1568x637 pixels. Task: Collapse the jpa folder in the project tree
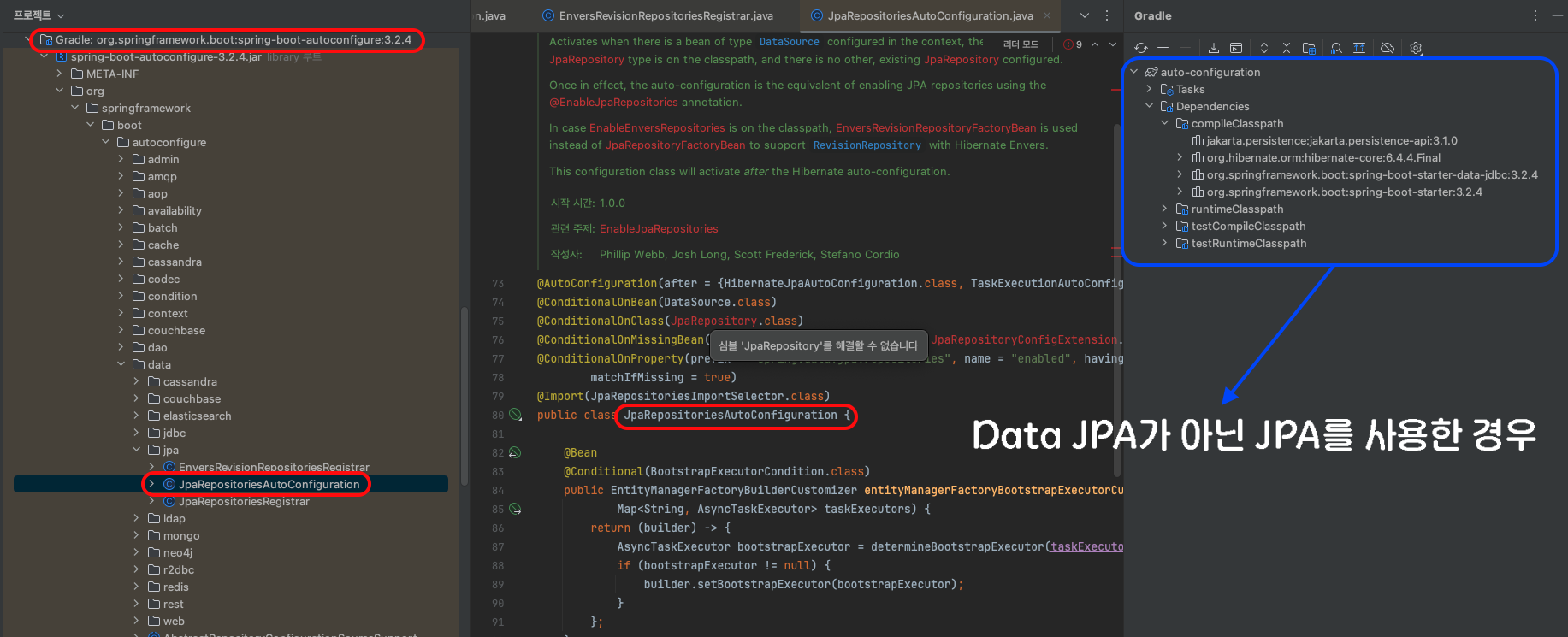(x=136, y=450)
